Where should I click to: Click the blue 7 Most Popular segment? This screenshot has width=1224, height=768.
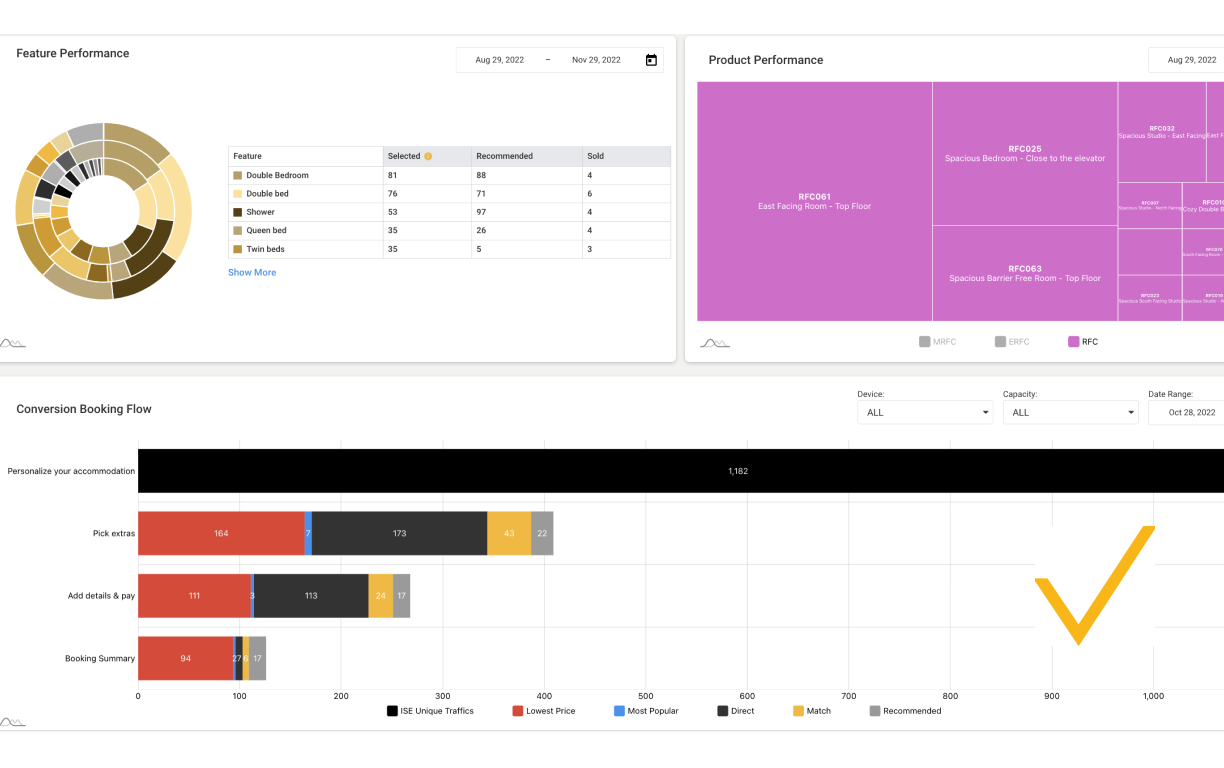(308, 533)
